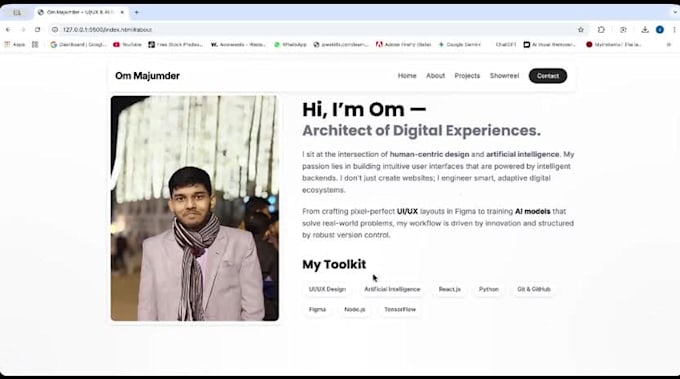Open the Free Stock Photos bookmark
Screen dimensions: 680x379
click(175, 44)
